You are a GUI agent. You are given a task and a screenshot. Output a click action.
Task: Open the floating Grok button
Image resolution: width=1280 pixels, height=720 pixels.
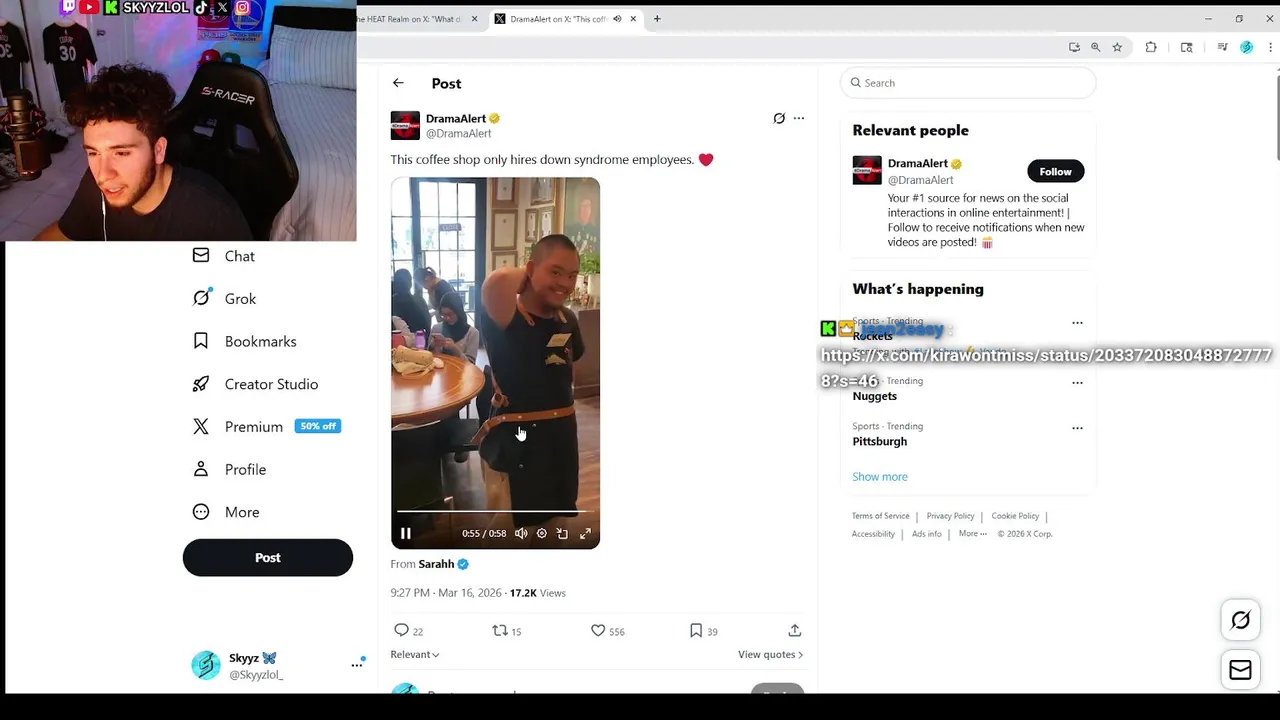click(x=1240, y=620)
